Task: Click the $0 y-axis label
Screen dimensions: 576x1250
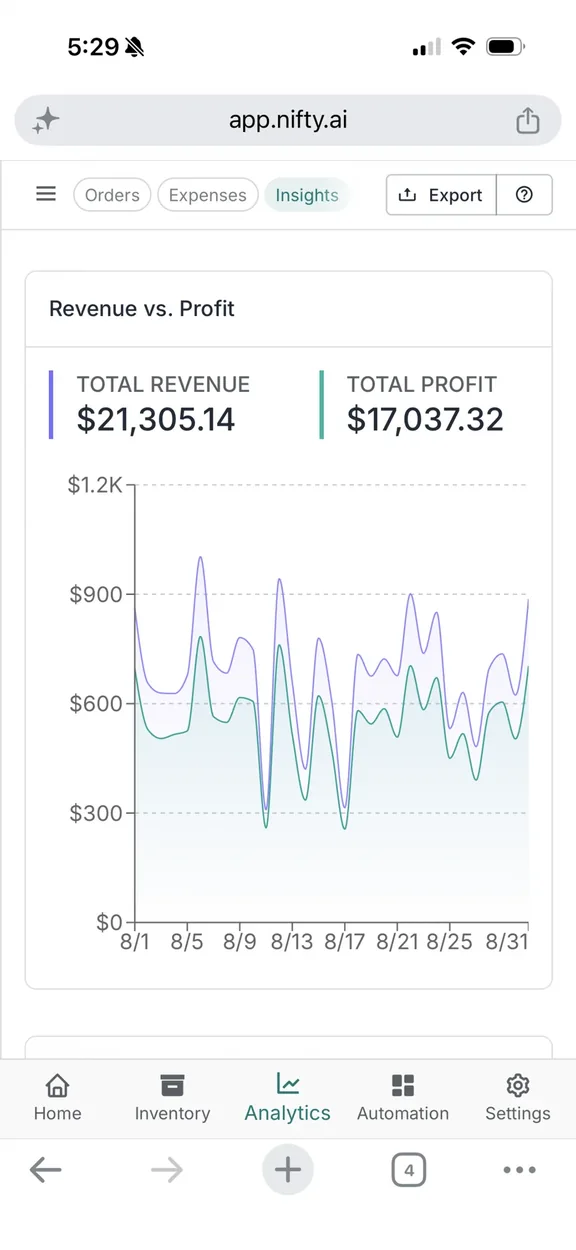Action: (x=109, y=922)
